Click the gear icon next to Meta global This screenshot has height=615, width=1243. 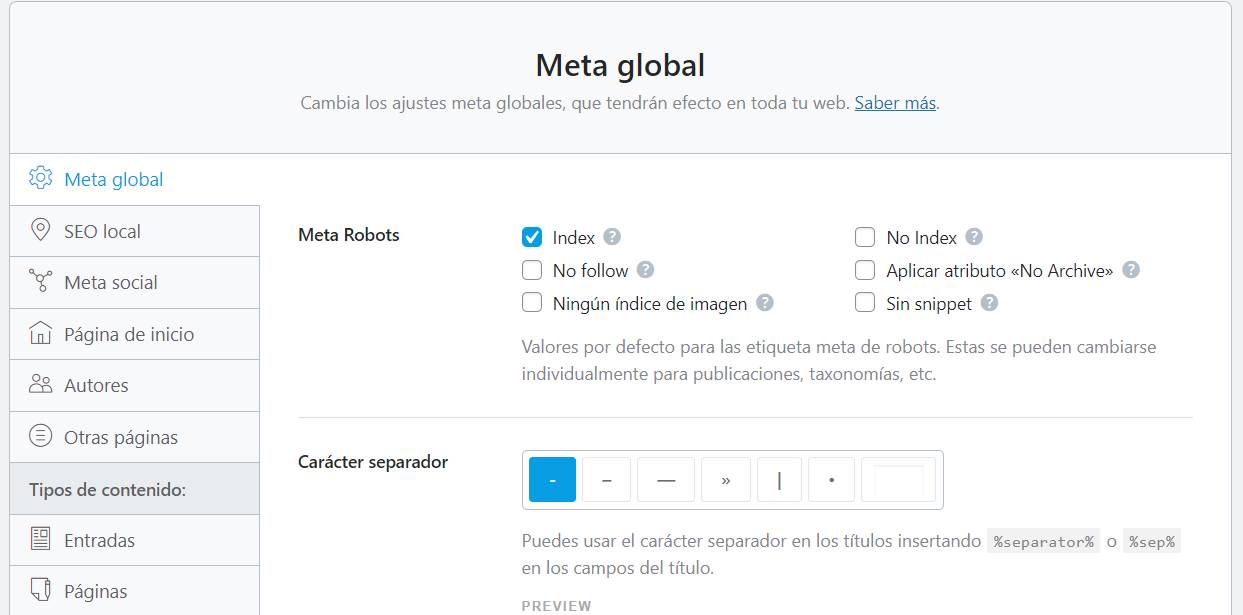coord(39,178)
